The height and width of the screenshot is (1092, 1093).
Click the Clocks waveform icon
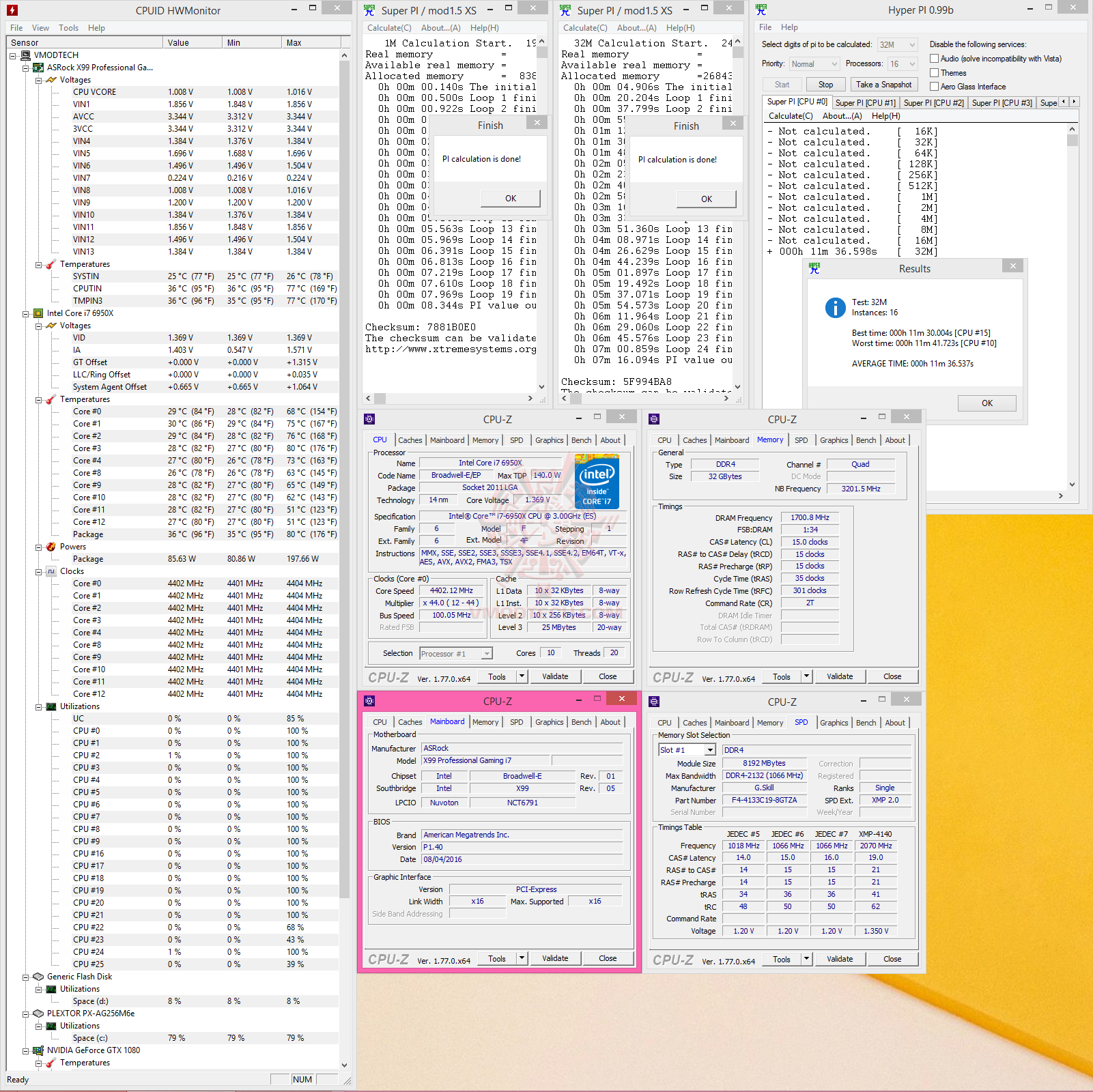tap(51, 571)
